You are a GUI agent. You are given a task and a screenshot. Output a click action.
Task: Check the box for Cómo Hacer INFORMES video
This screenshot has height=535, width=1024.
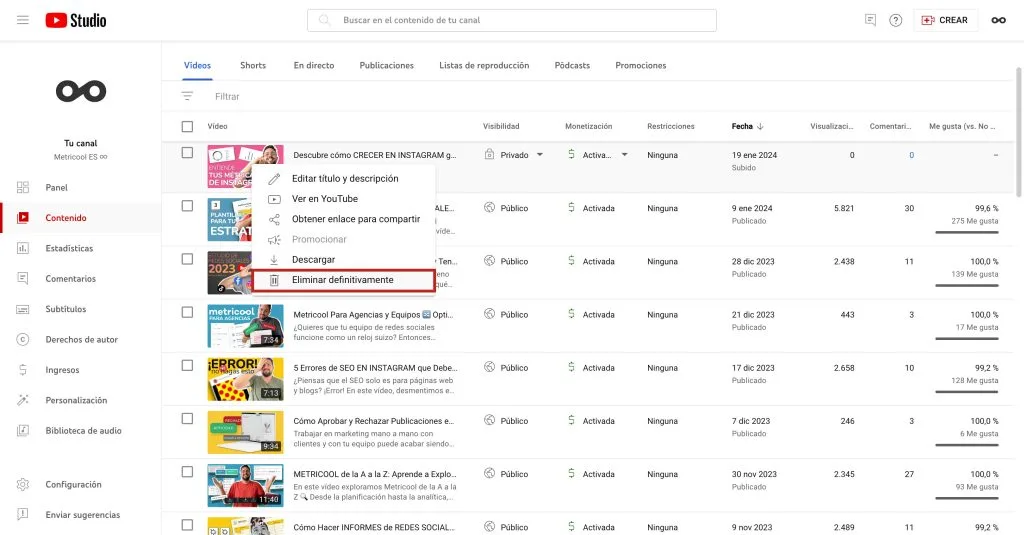187,525
